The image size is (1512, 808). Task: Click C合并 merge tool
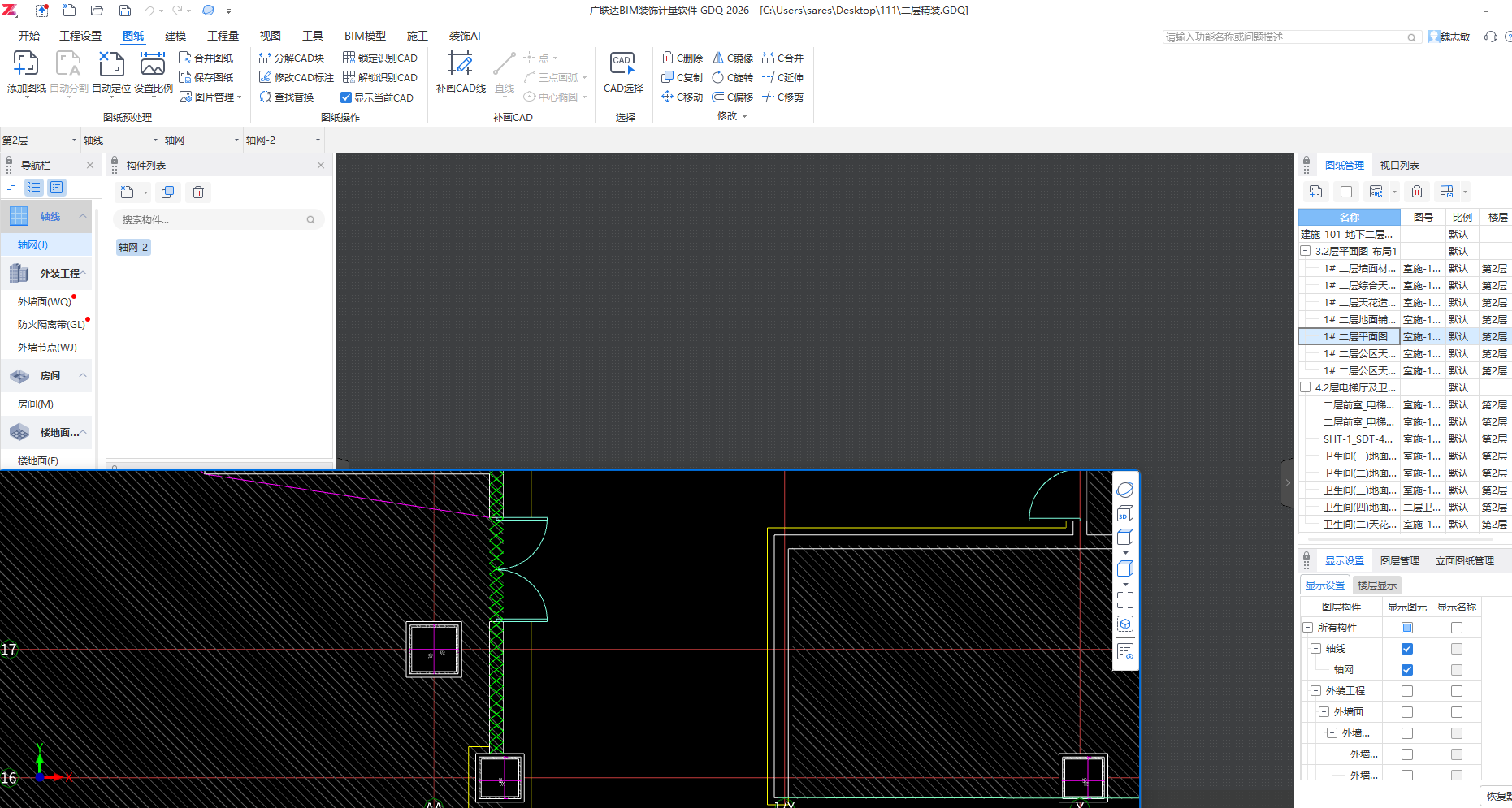pos(783,58)
